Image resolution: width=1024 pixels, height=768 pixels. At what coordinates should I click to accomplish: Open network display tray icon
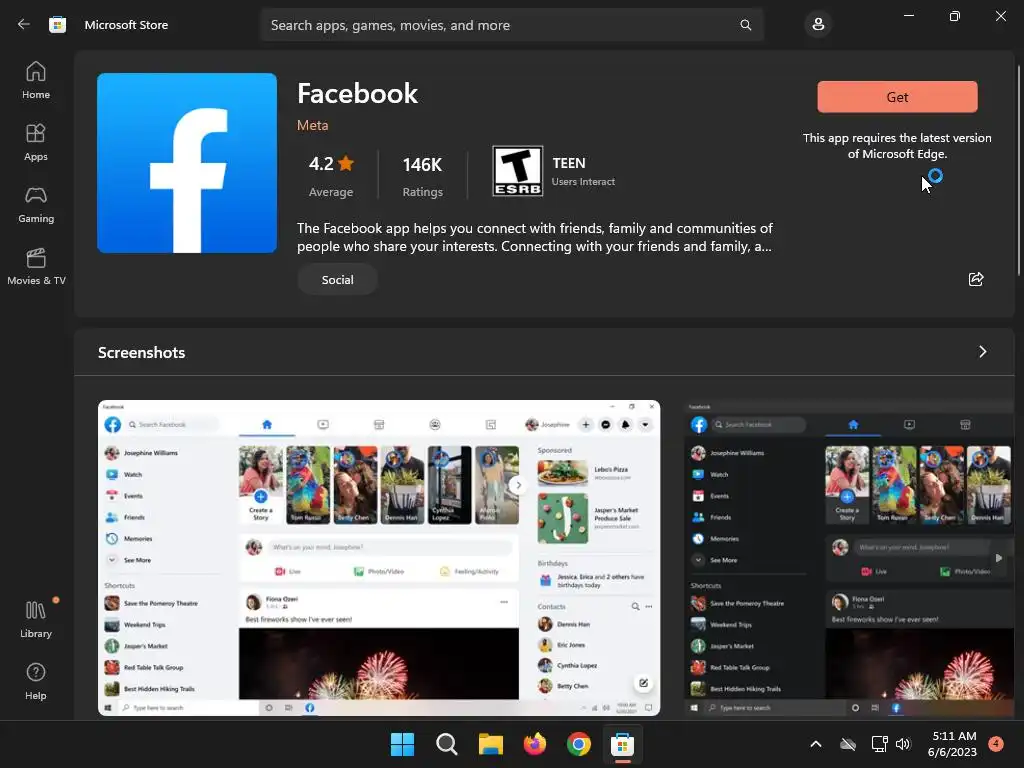point(879,744)
